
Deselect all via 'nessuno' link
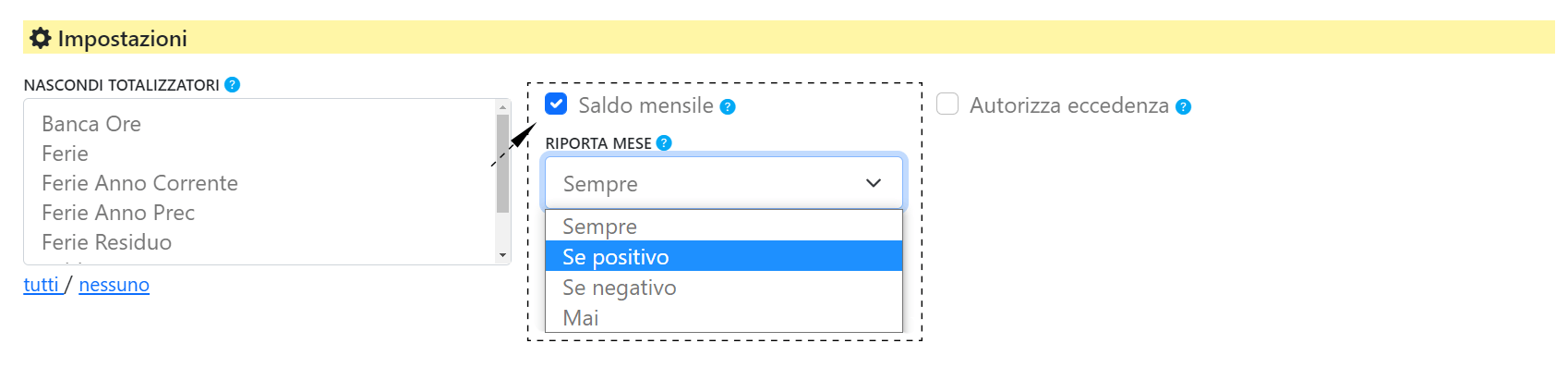115,285
